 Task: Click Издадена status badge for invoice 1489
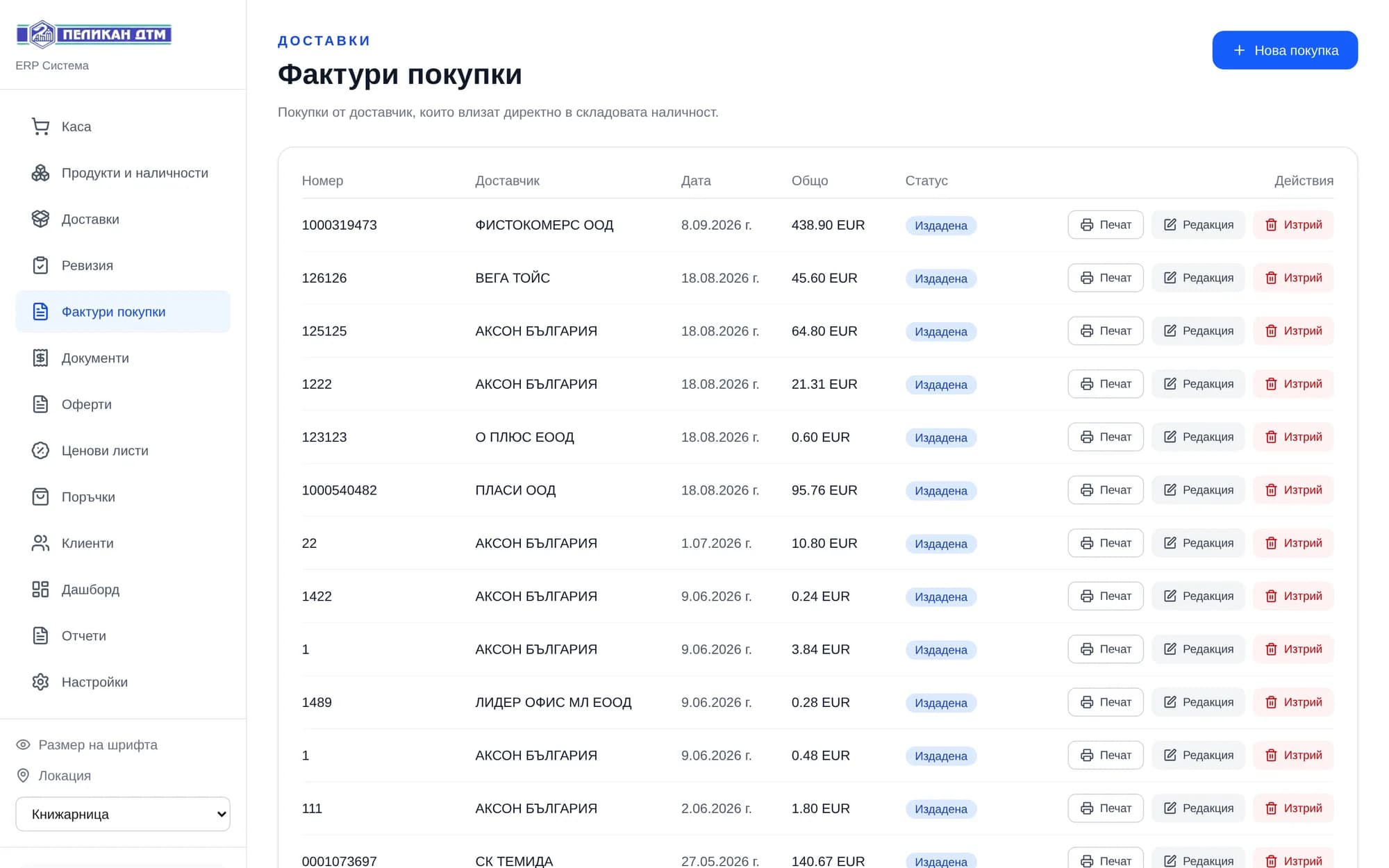pos(940,703)
